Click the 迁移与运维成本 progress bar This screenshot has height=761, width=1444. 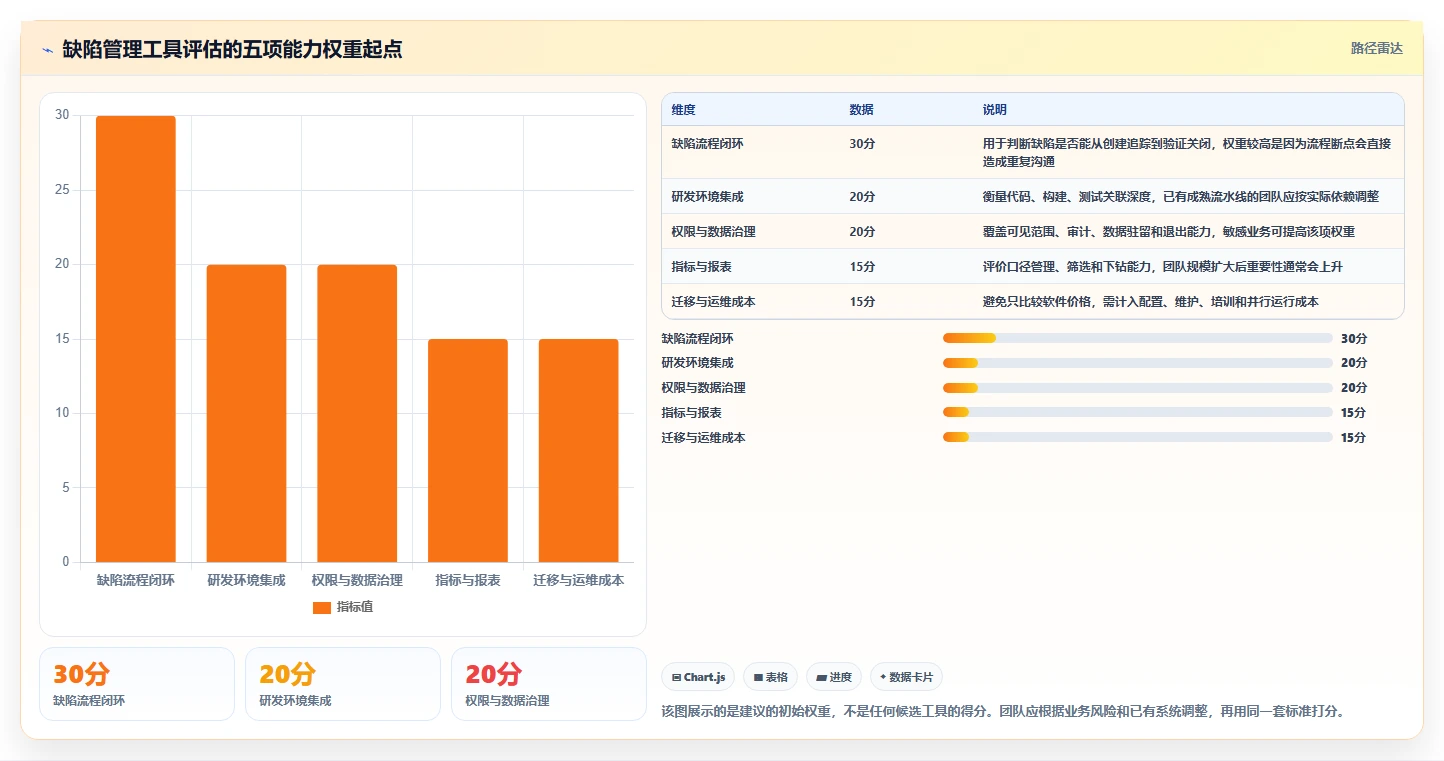(1138, 437)
